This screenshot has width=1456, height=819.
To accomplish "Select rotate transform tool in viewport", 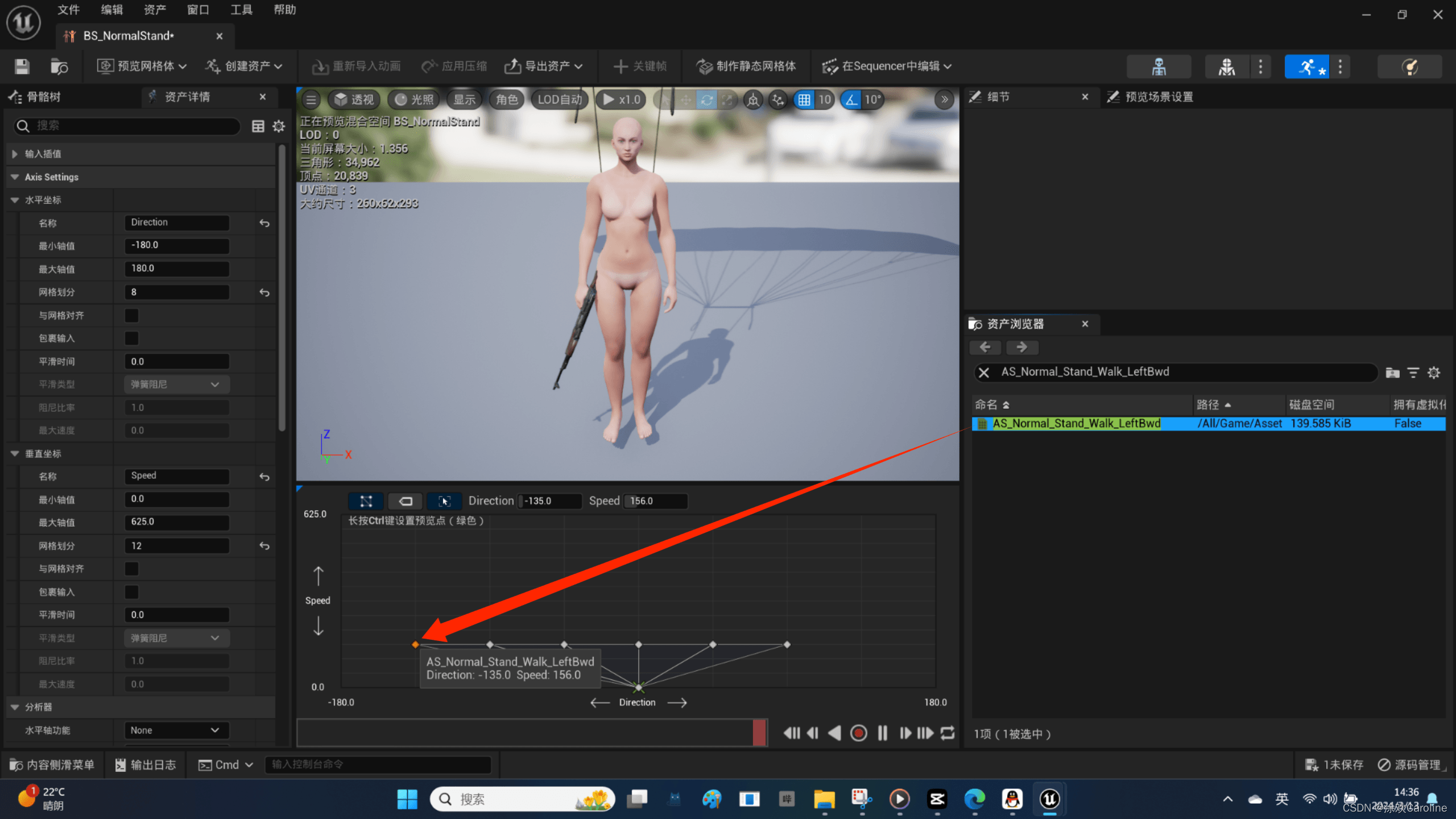I will (x=706, y=100).
